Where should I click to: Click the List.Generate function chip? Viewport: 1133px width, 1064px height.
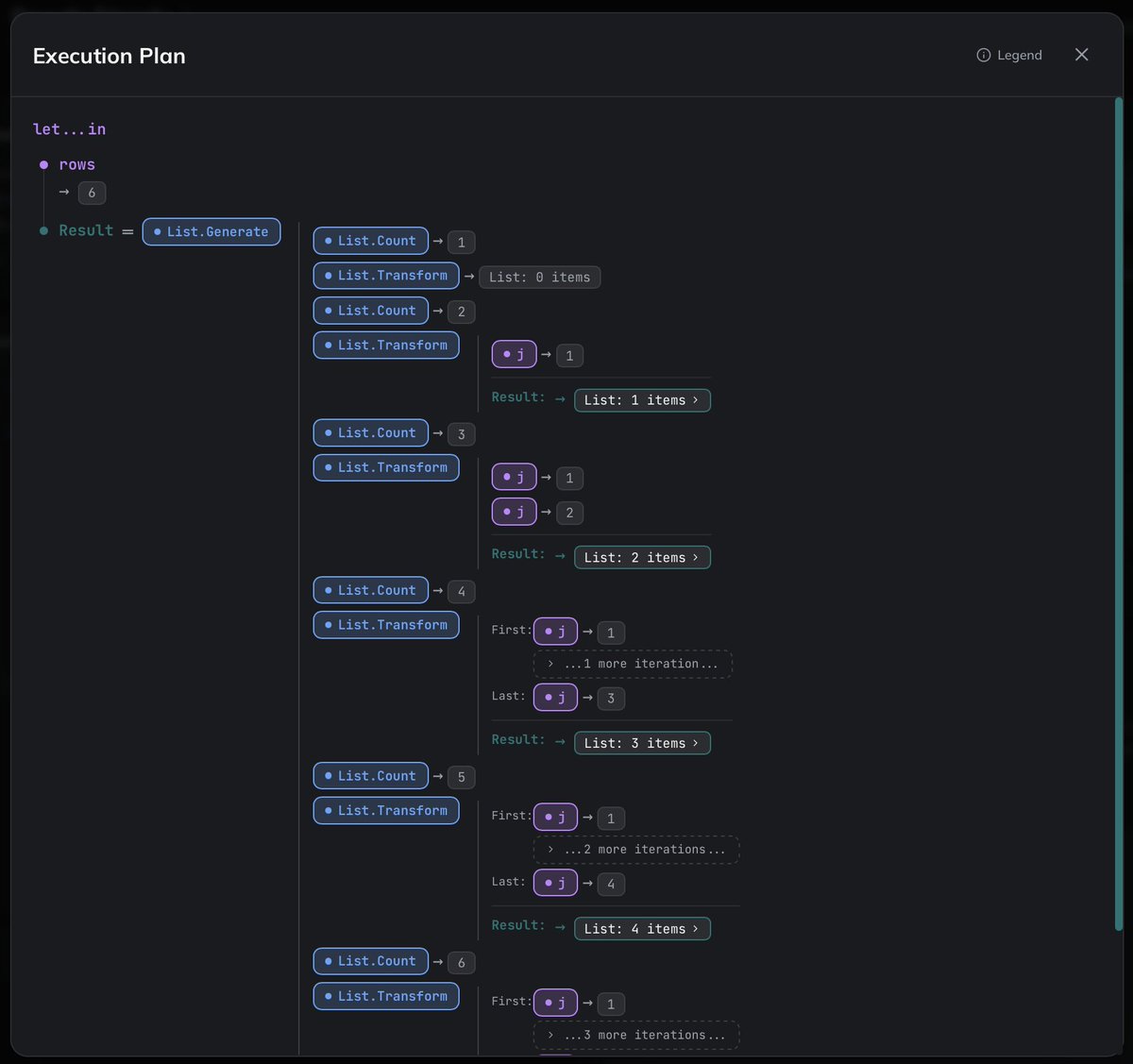(x=211, y=231)
